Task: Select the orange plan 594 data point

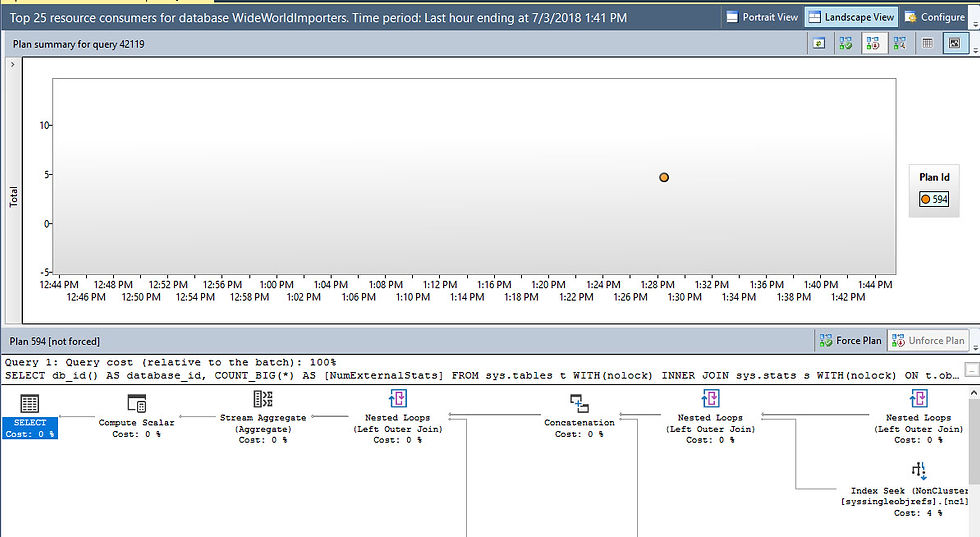Action: [x=664, y=178]
